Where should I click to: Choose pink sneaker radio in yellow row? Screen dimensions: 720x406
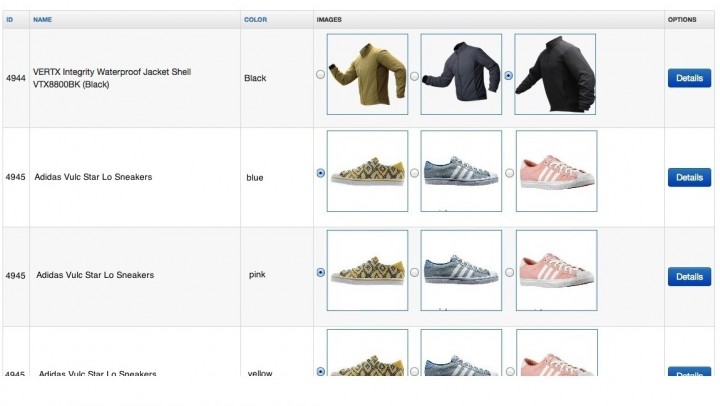510,371
